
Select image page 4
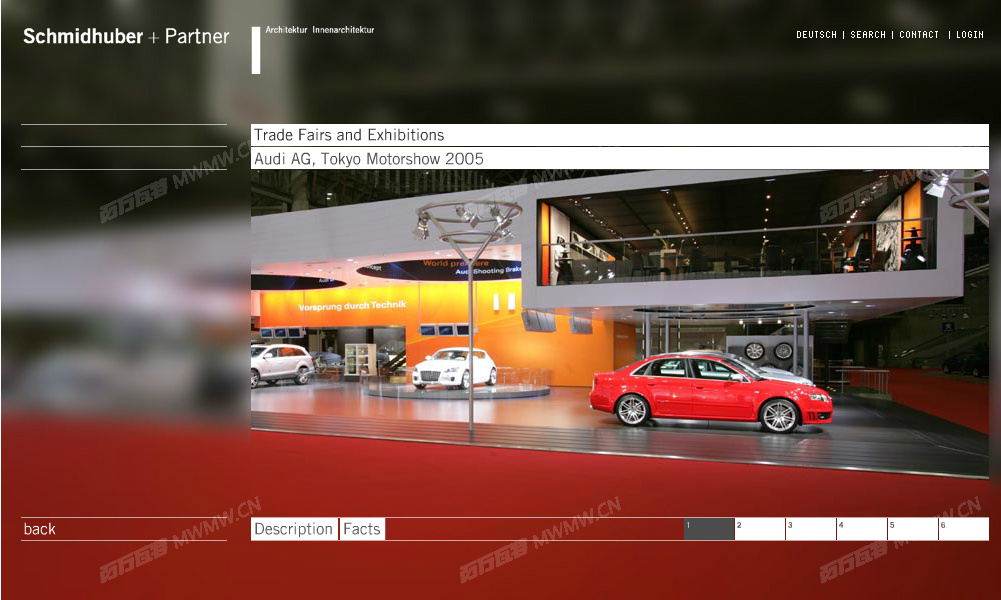pos(862,529)
